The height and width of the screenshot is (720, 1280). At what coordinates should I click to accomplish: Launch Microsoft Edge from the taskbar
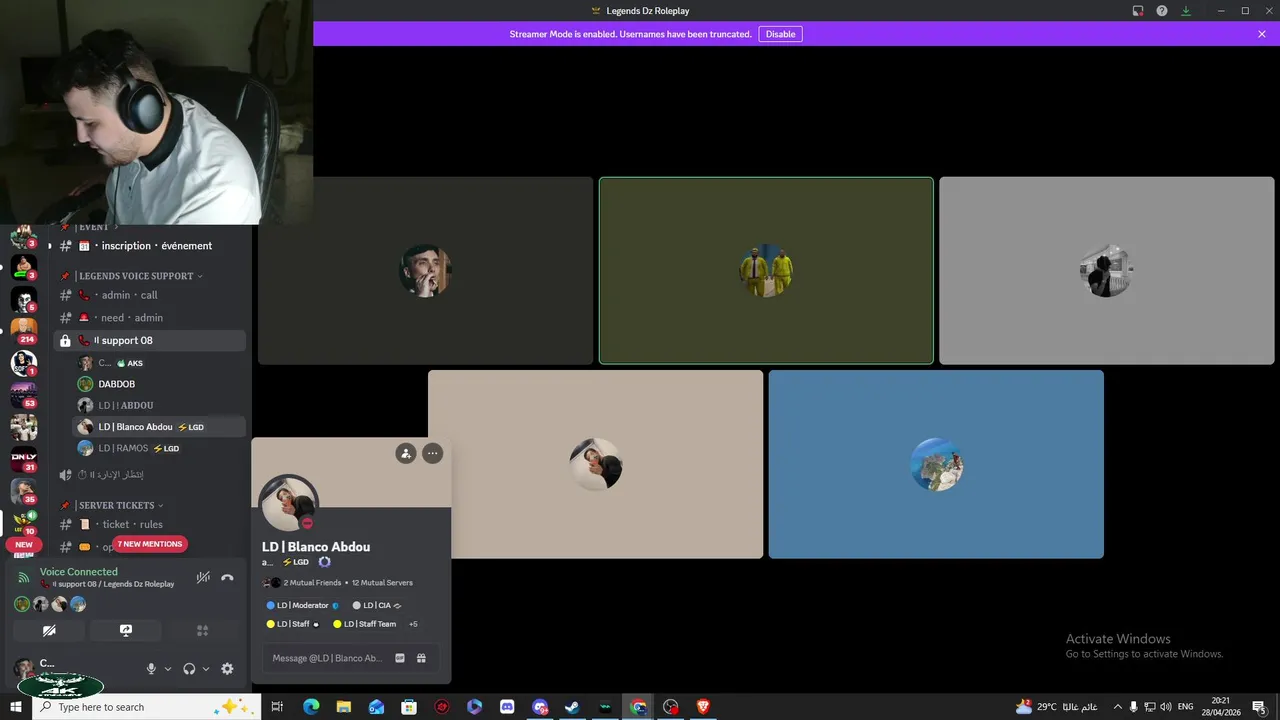tap(311, 707)
